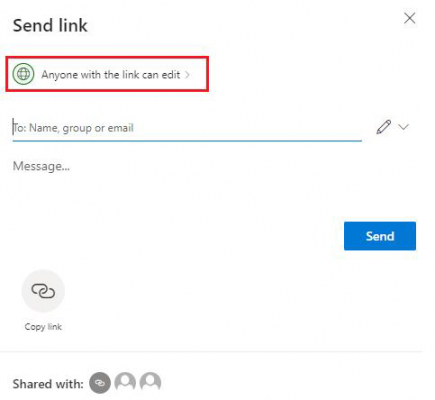Viewport: 435px width, 400px height.
Task: Close the Send link dialog
Action: (x=410, y=18)
